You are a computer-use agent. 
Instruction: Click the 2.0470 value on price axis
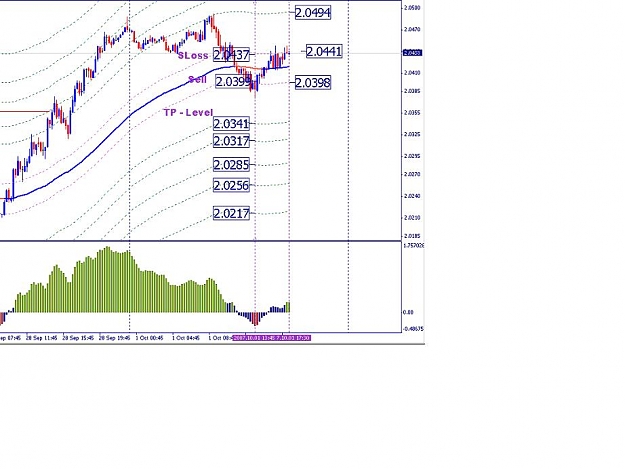pos(412,29)
